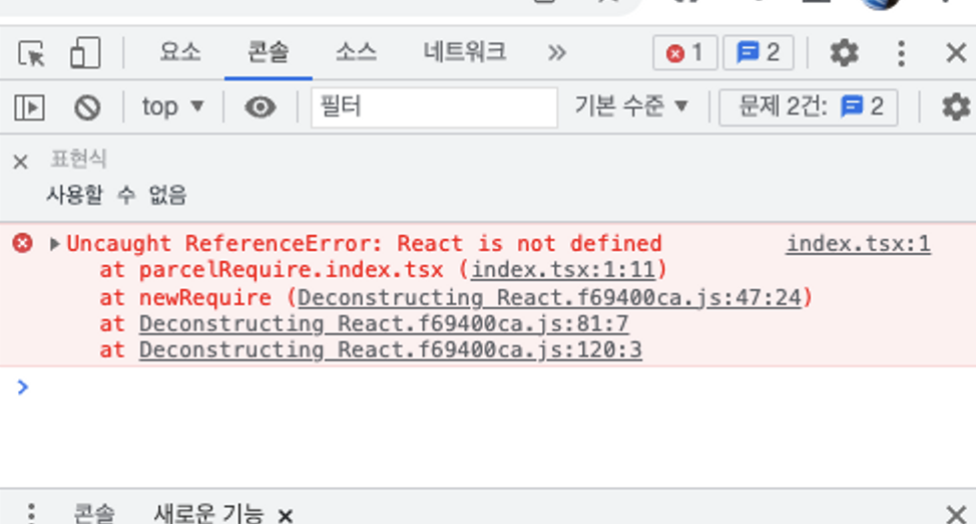Screen dimensions: 976x524
Task: Activate the inspect element picker icon
Action: coord(31,54)
